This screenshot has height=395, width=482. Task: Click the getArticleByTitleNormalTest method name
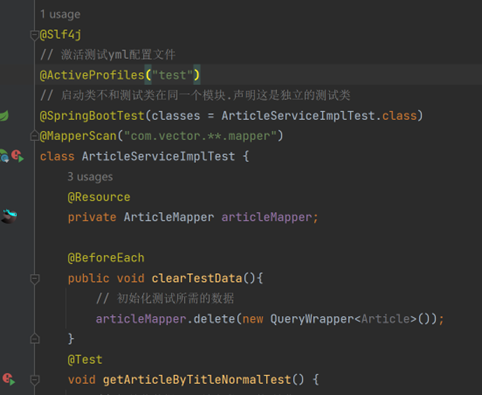[x=197, y=380]
